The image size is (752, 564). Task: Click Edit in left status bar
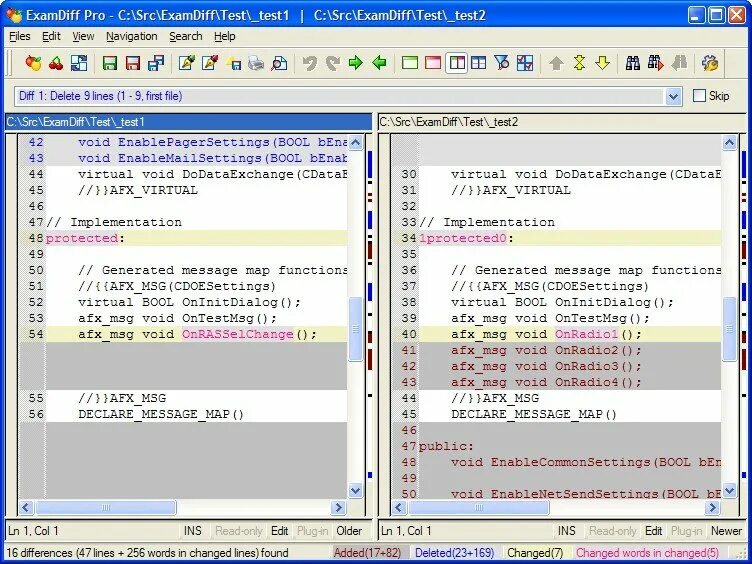(280, 531)
